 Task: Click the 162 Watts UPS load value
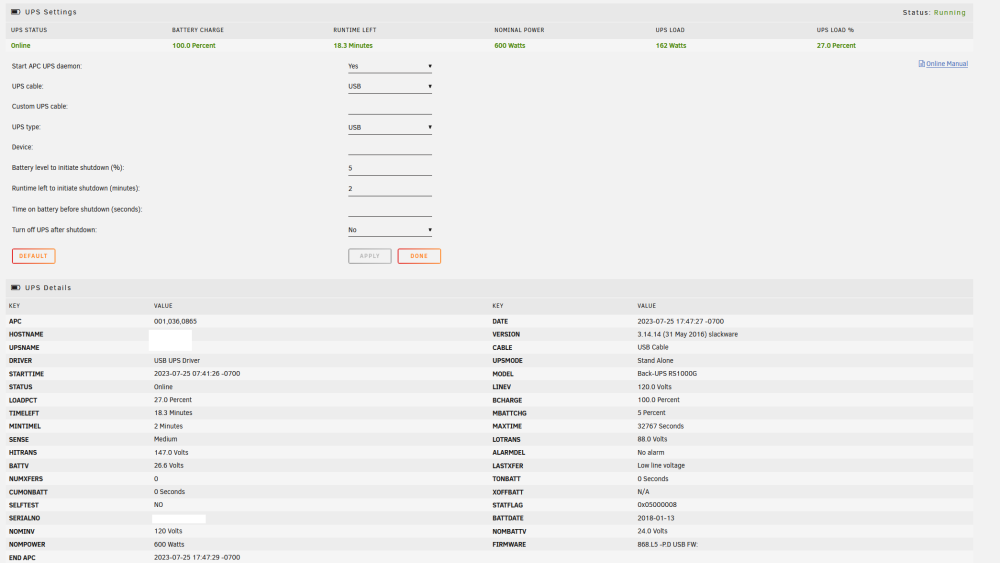[x=671, y=46]
